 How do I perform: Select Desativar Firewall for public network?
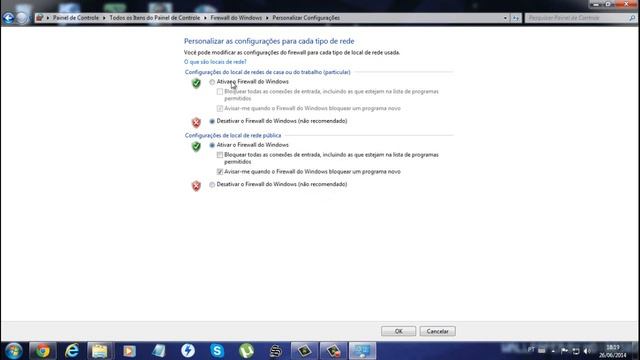pyautogui.click(x=212, y=184)
